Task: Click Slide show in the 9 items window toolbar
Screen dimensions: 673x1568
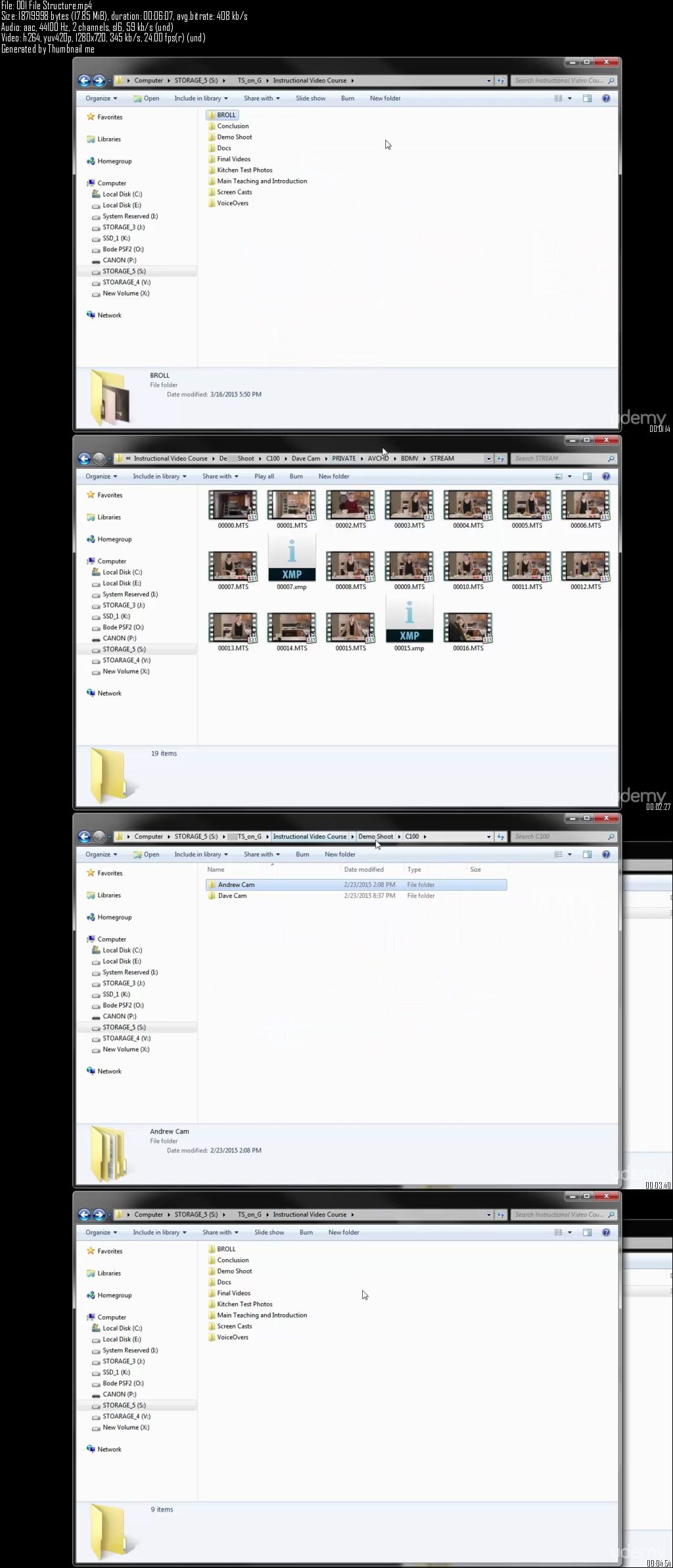Action: (269, 1233)
